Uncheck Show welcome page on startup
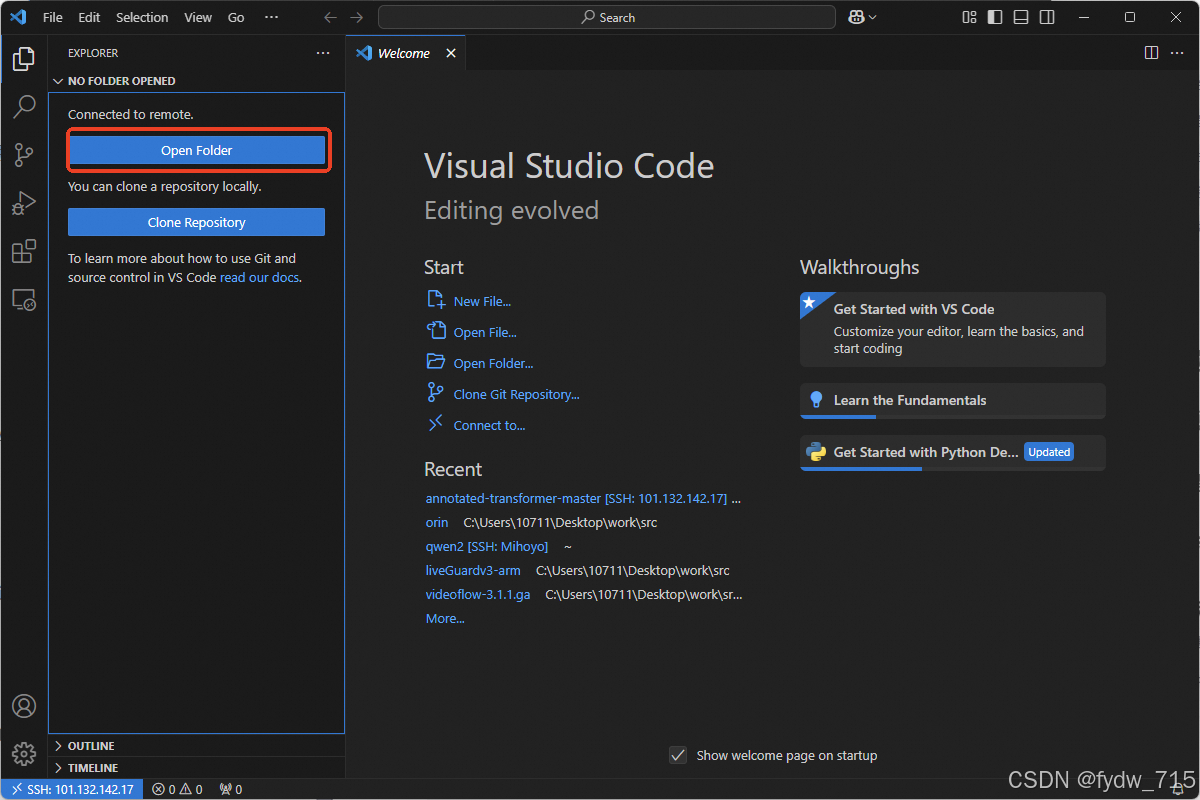This screenshot has width=1200, height=800. [x=678, y=755]
